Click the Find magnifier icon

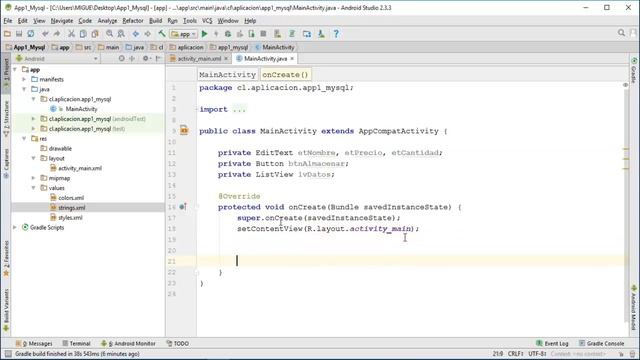click(x=109, y=34)
